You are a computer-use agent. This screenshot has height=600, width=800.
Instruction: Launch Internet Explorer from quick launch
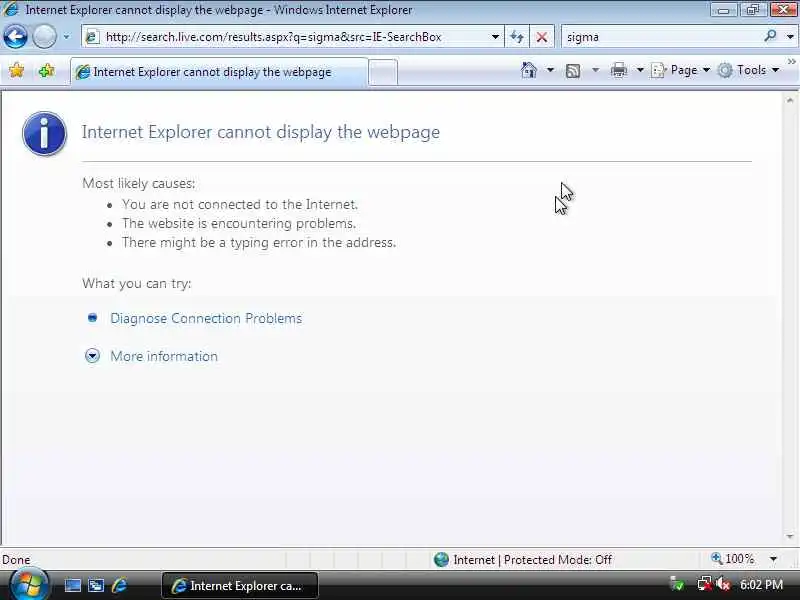pos(119,585)
